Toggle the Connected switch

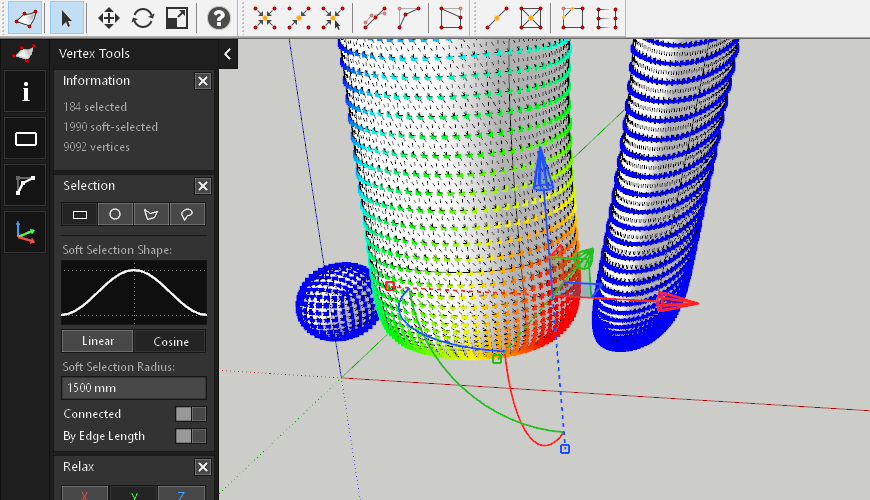(x=190, y=414)
